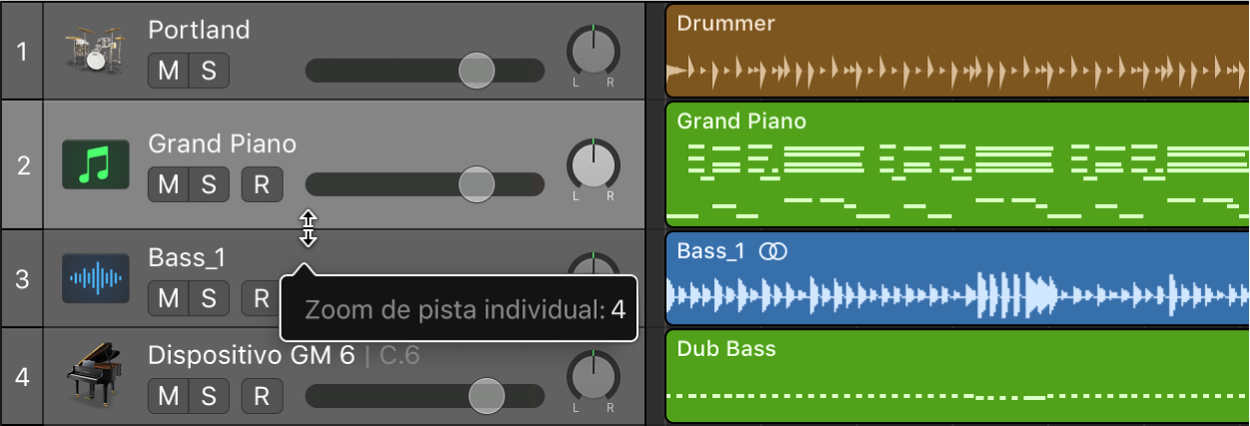The height and width of the screenshot is (426, 1250).
Task: Solo the Portland track
Action: tap(209, 71)
